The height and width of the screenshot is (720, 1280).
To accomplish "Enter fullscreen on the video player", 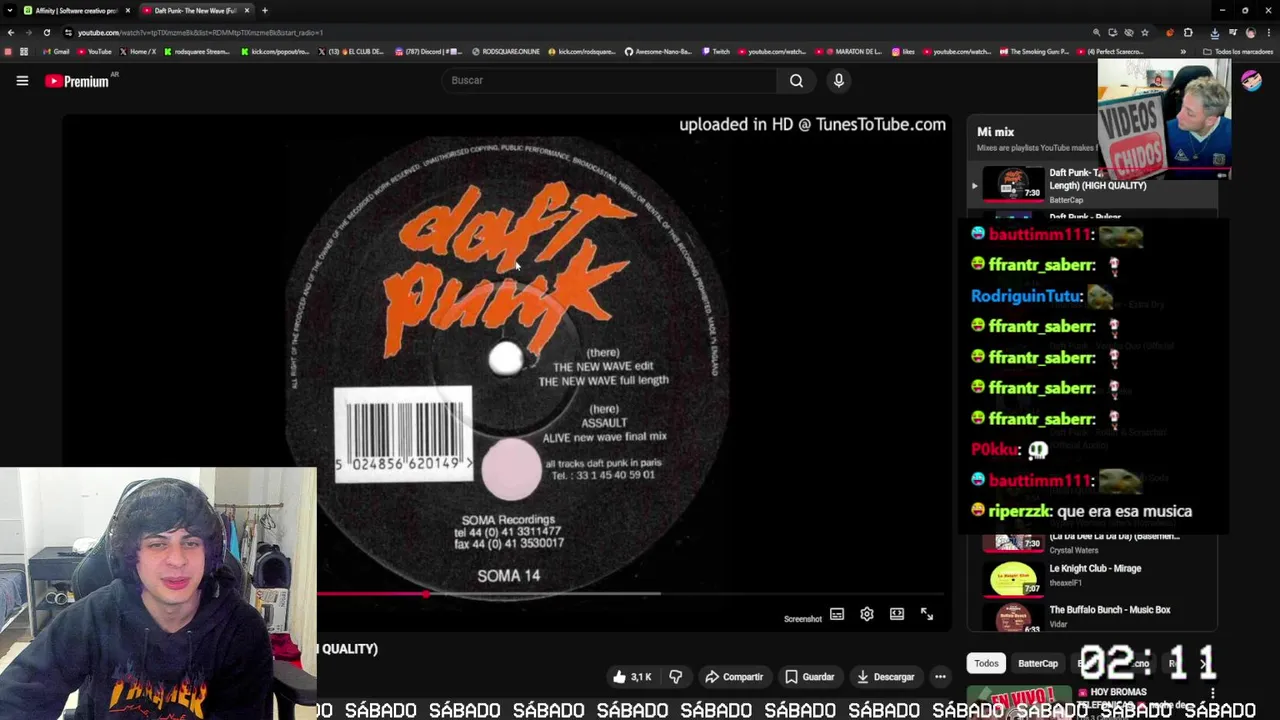I will click(x=927, y=614).
